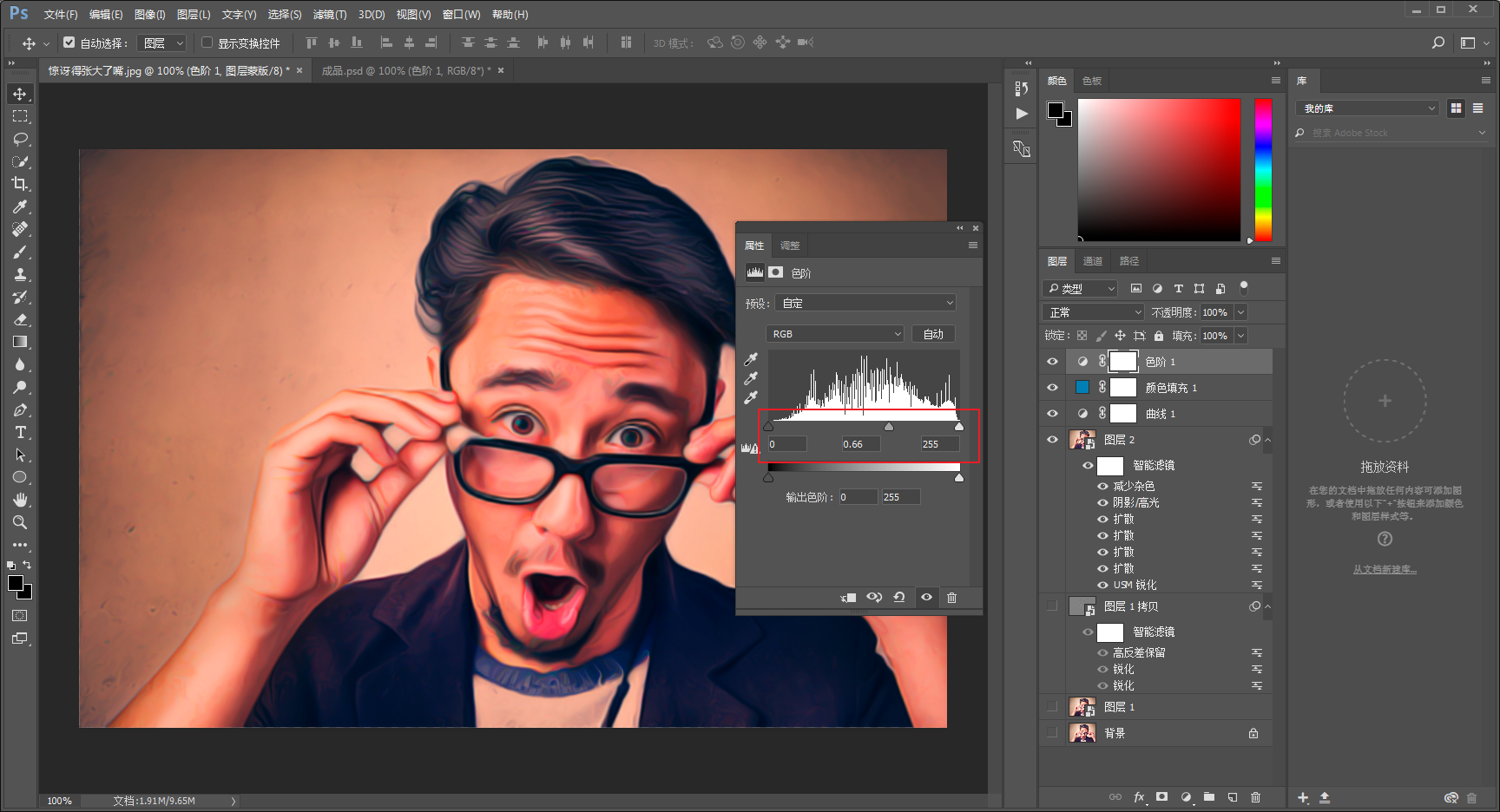Switch to the 通道 tab
1500x812 pixels.
1092,261
